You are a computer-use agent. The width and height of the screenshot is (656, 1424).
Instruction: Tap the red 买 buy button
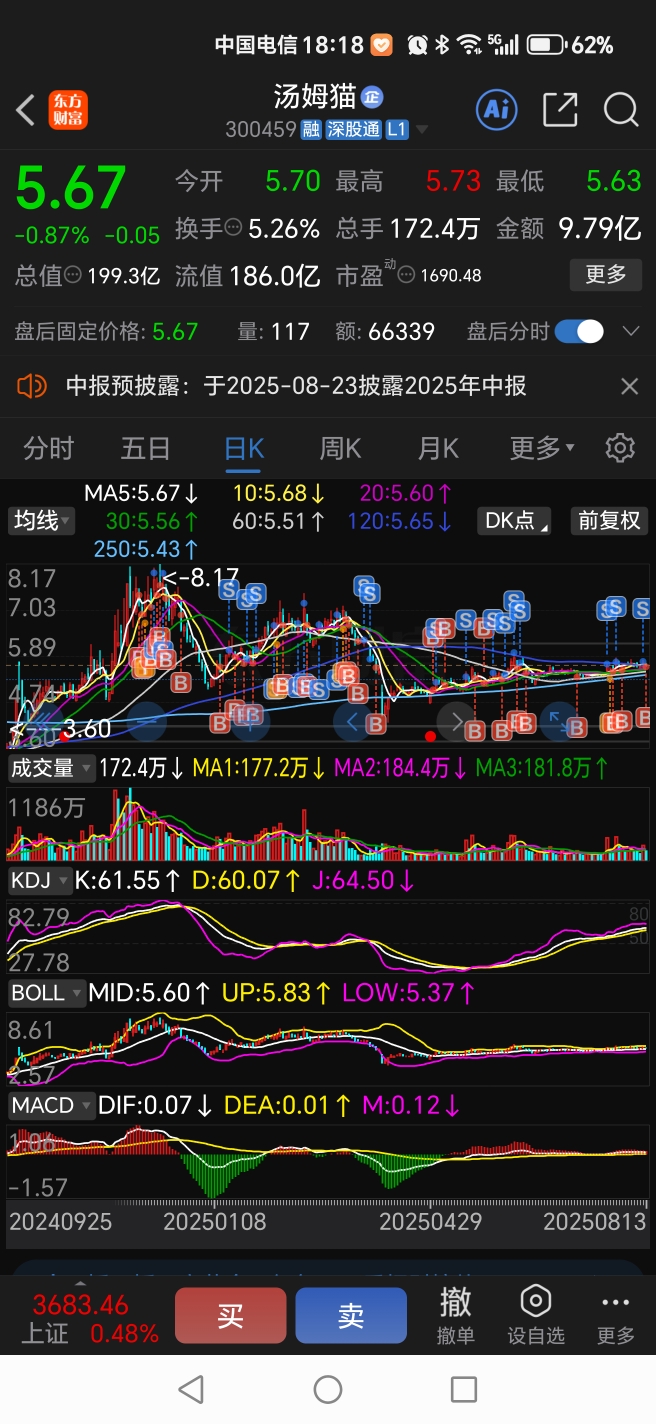pos(230,1315)
